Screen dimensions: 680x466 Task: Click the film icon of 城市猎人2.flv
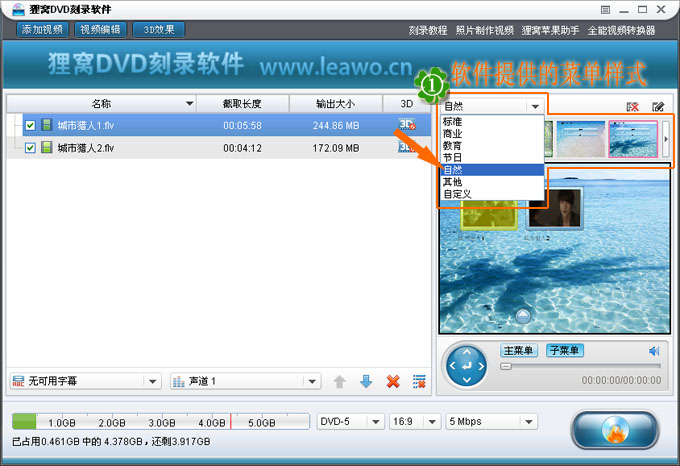tap(46, 147)
